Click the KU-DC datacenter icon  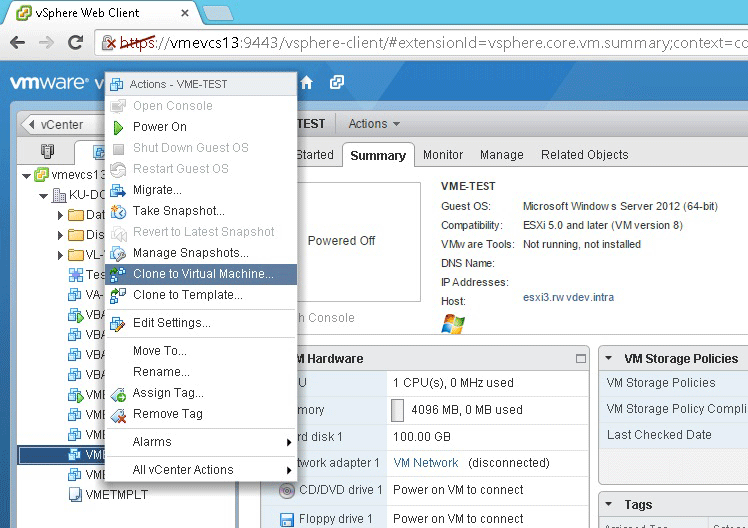coord(59,195)
